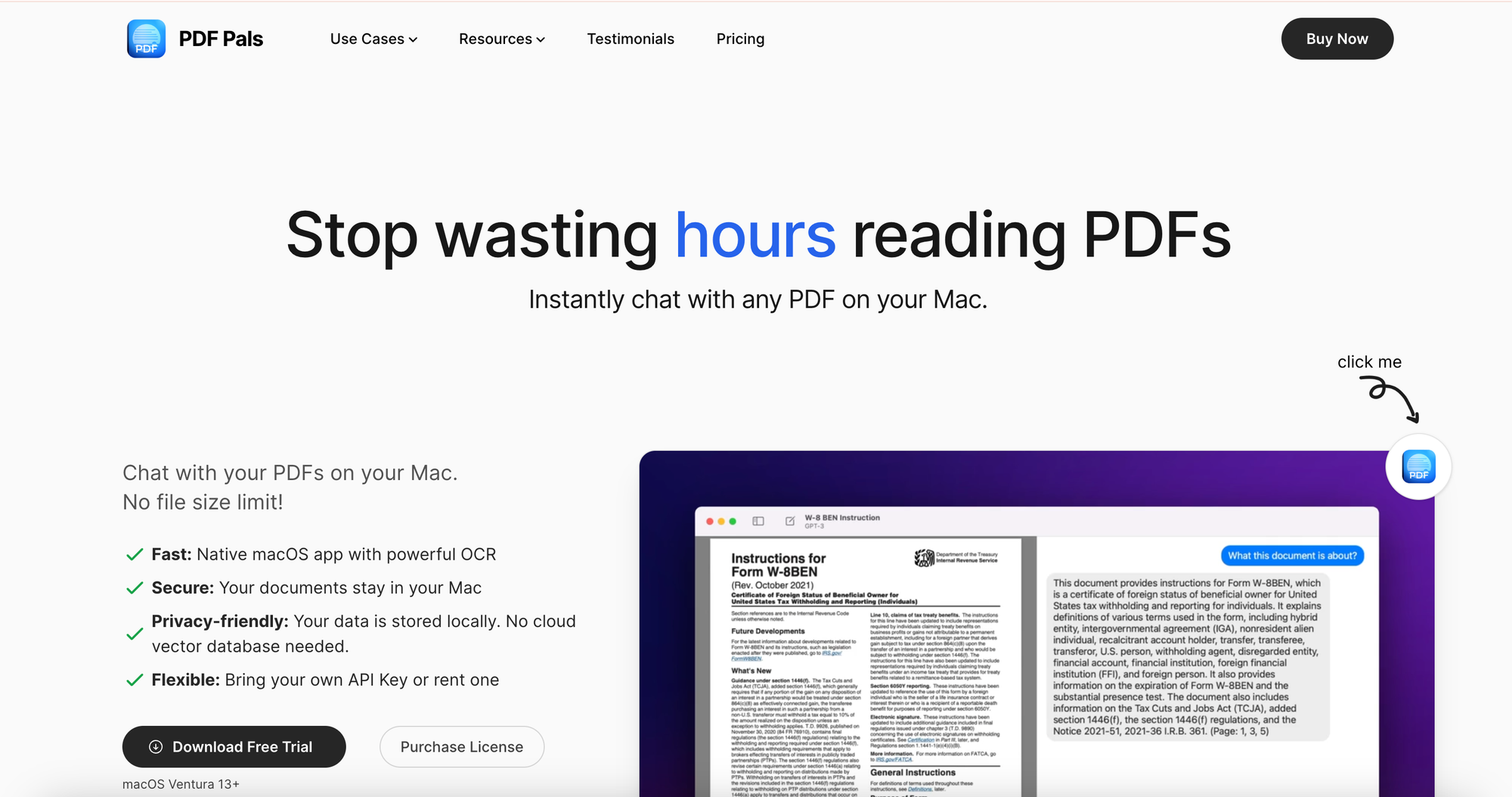Toggle the sidebar icon in the demo window
Image resolution: width=1512 pixels, height=797 pixels.
758,521
